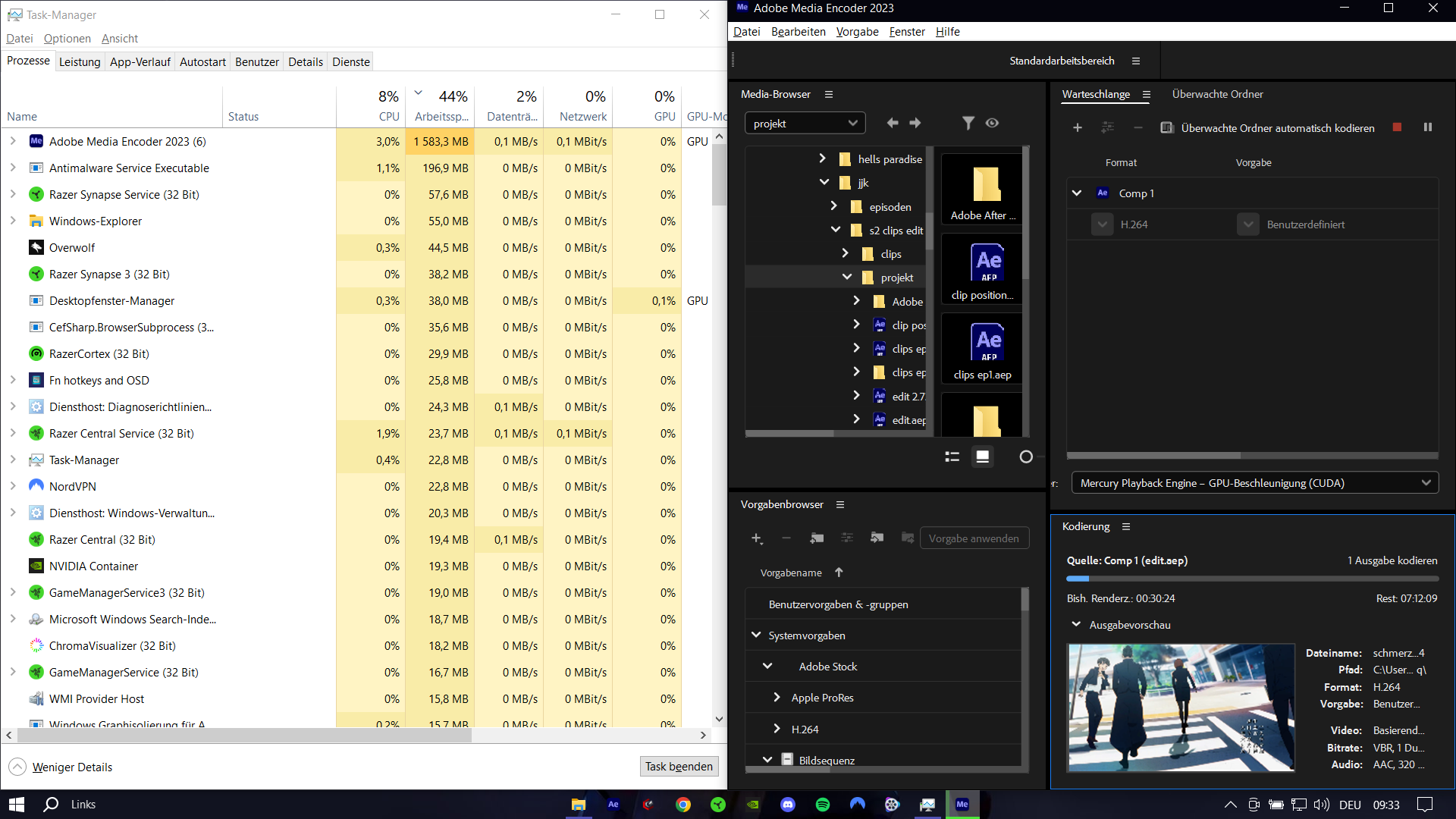Screen dimensions: 1456x819
Task: Open the H.264 format dropdown in the queue
Action: pyautogui.click(x=1103, y=224)
